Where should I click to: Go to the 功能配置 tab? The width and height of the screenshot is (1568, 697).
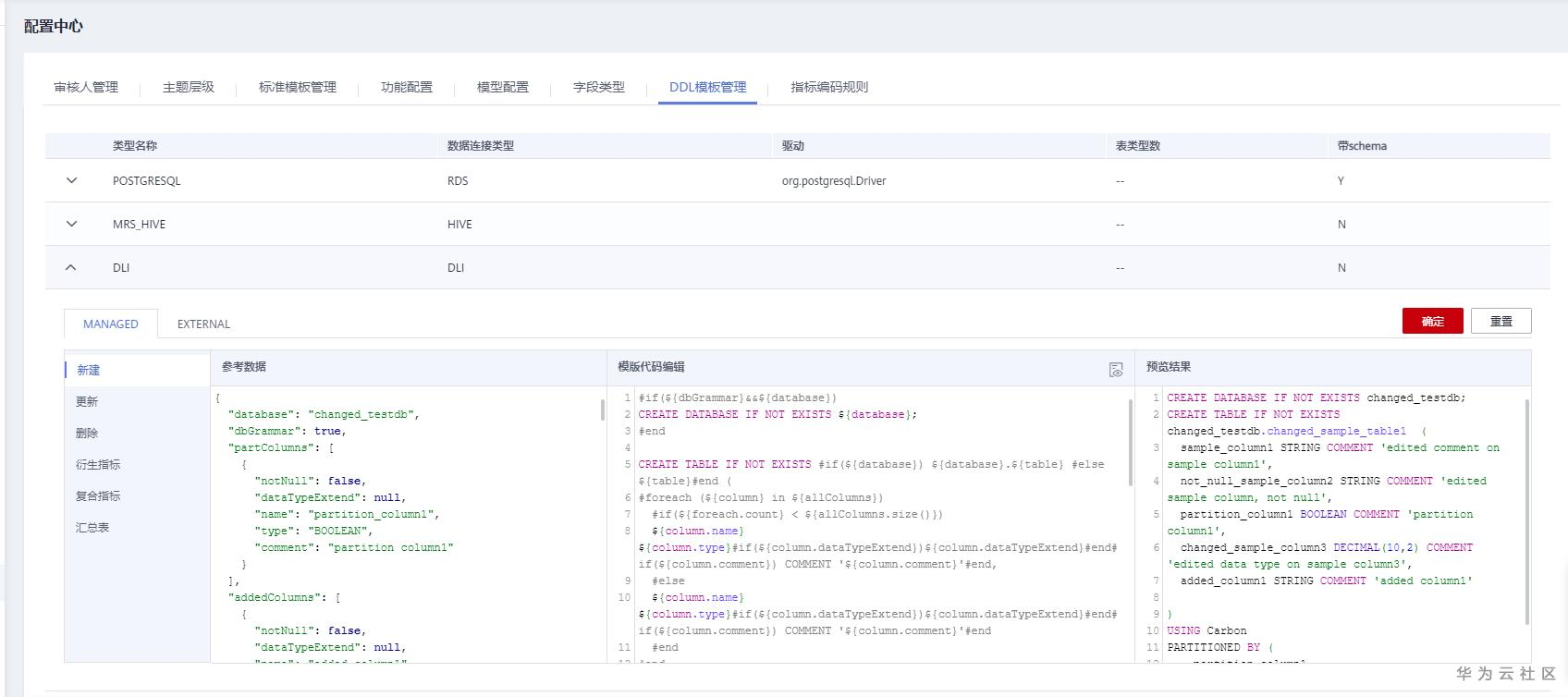pos(407,87)
